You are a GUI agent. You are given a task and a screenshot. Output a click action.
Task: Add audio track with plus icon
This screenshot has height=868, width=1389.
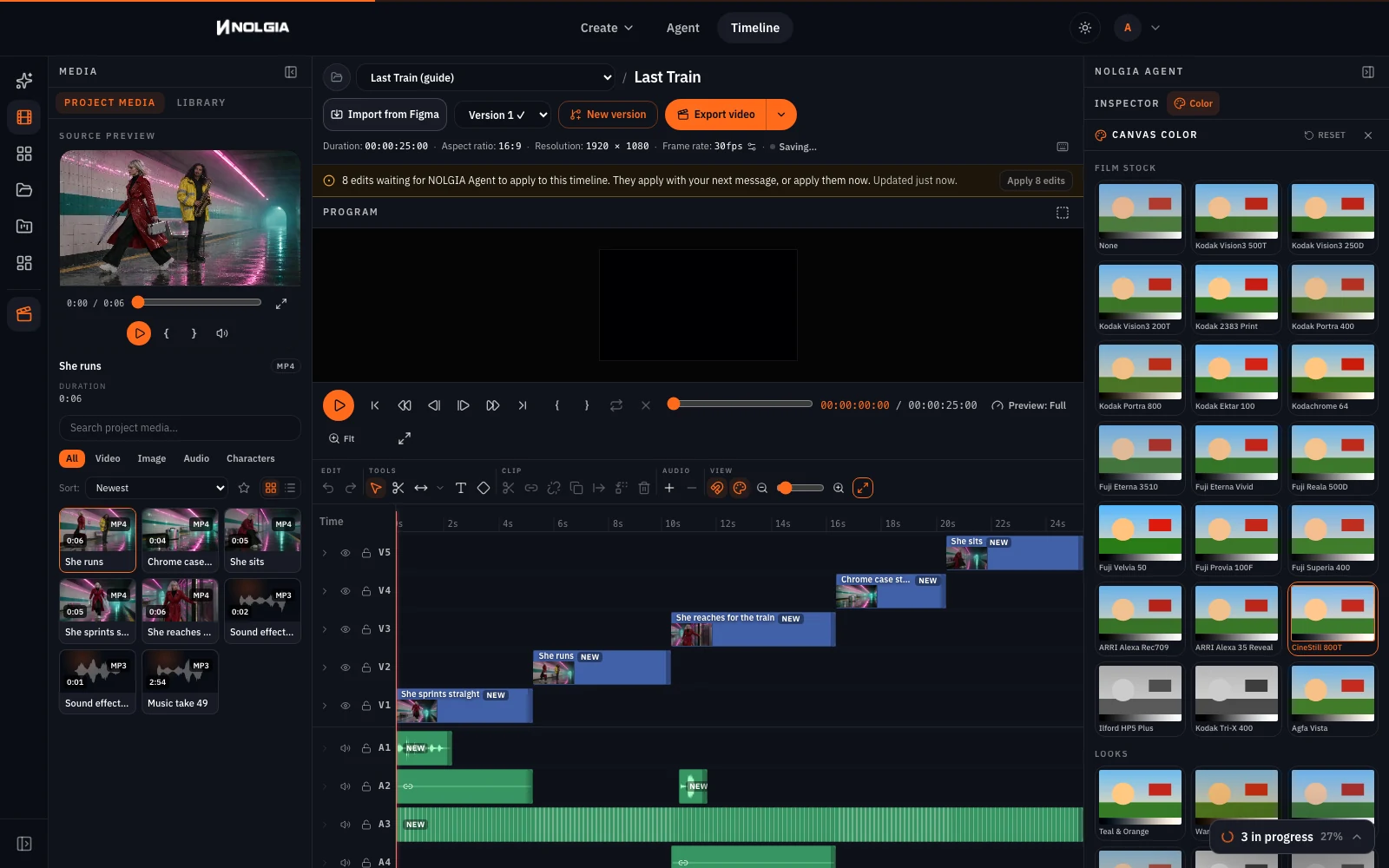pos(669,488)
